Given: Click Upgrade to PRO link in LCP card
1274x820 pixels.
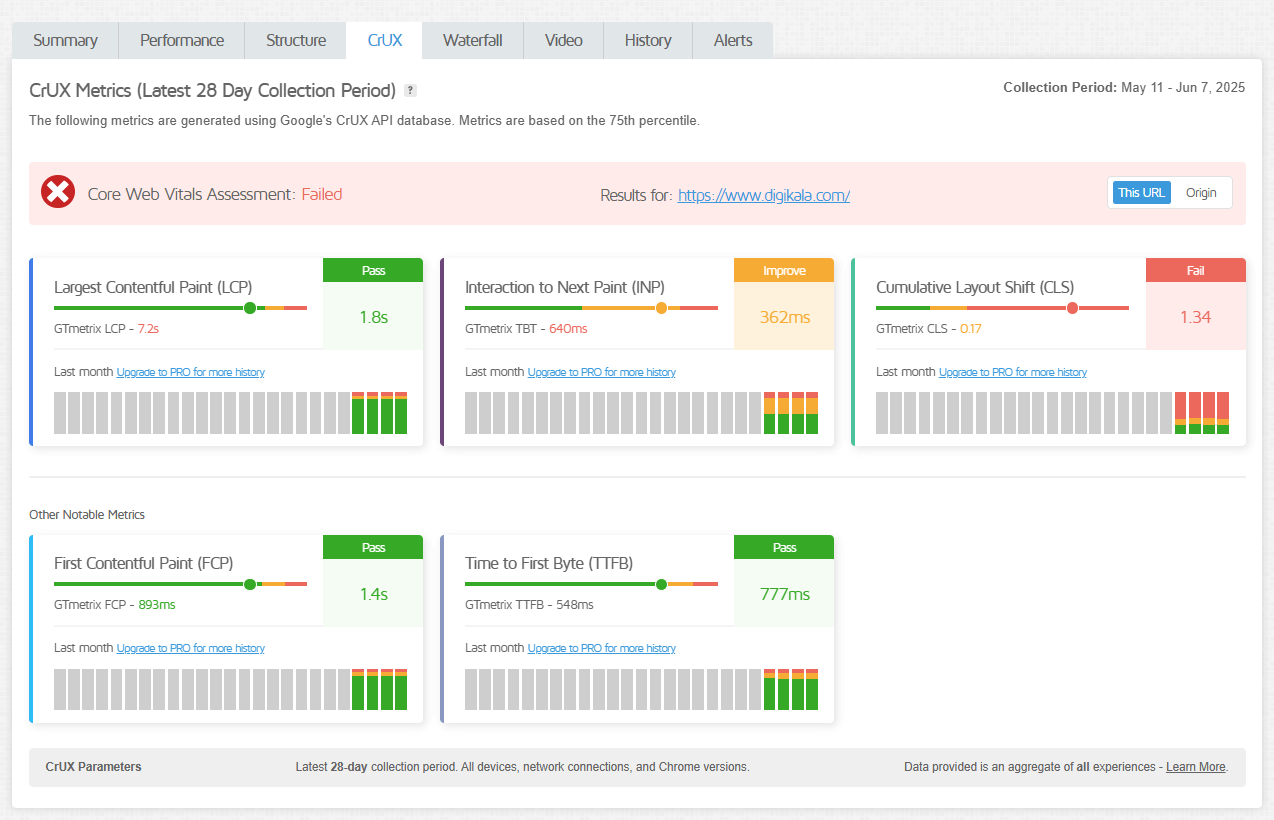Looking at the screenshot, I should coord(191,372).
